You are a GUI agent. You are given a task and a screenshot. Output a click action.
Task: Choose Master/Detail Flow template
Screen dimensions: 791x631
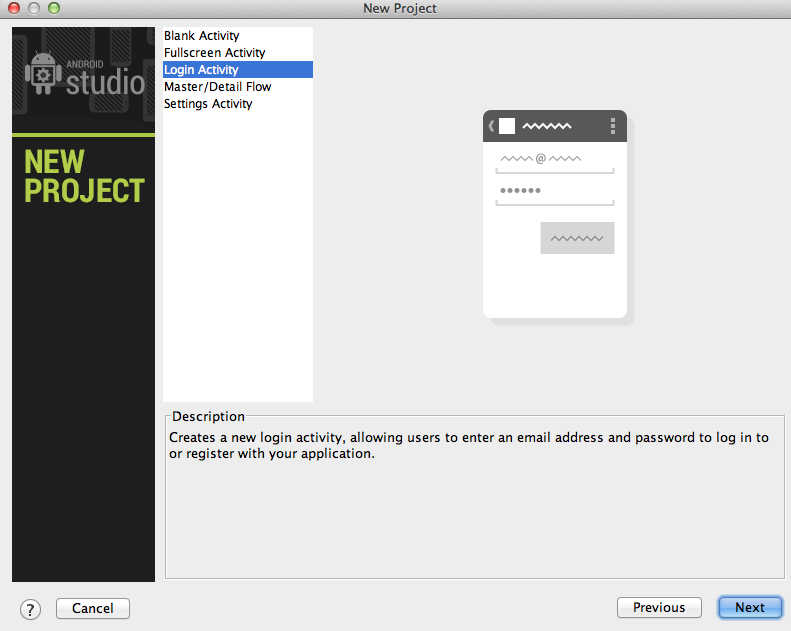[x=238, y=87]
